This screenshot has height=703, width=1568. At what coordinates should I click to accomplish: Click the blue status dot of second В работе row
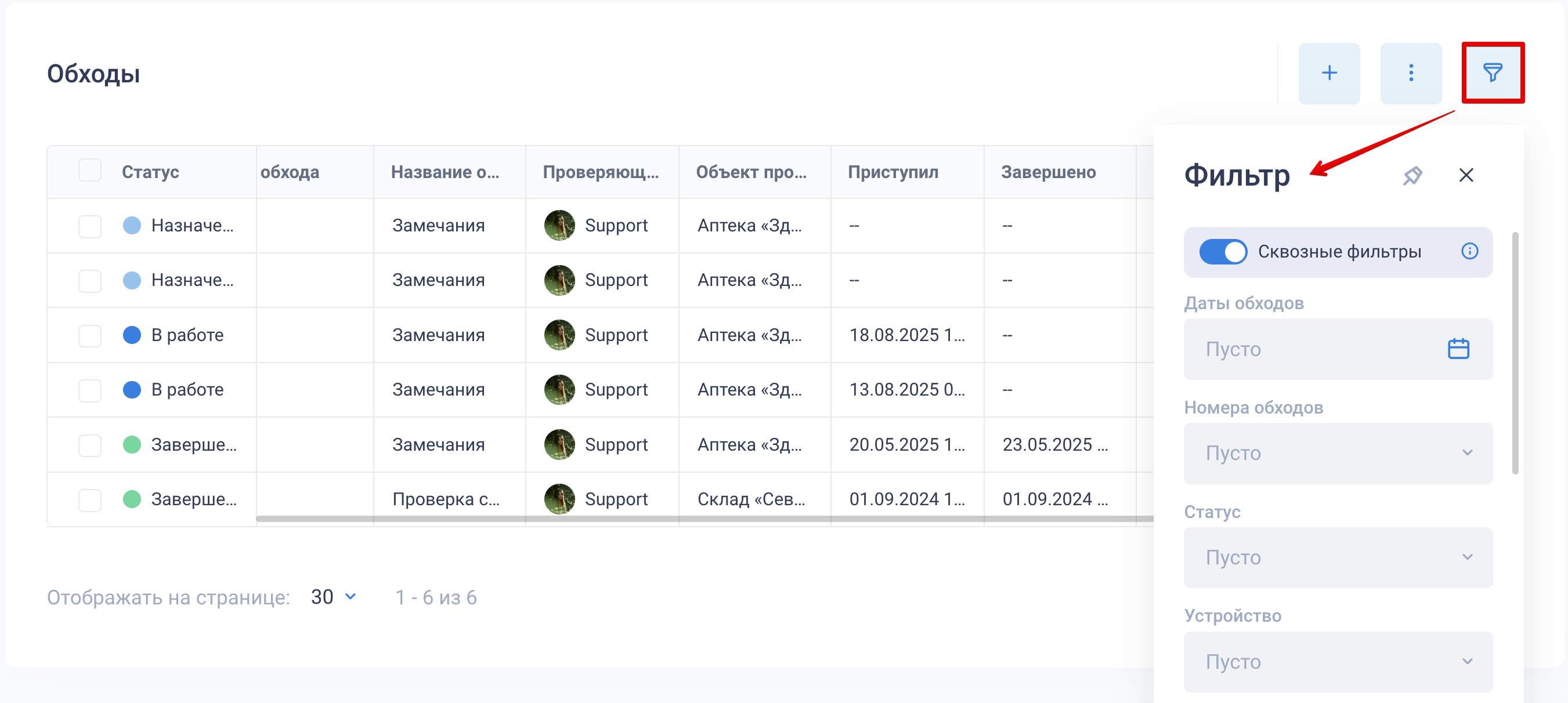(132, 390)
